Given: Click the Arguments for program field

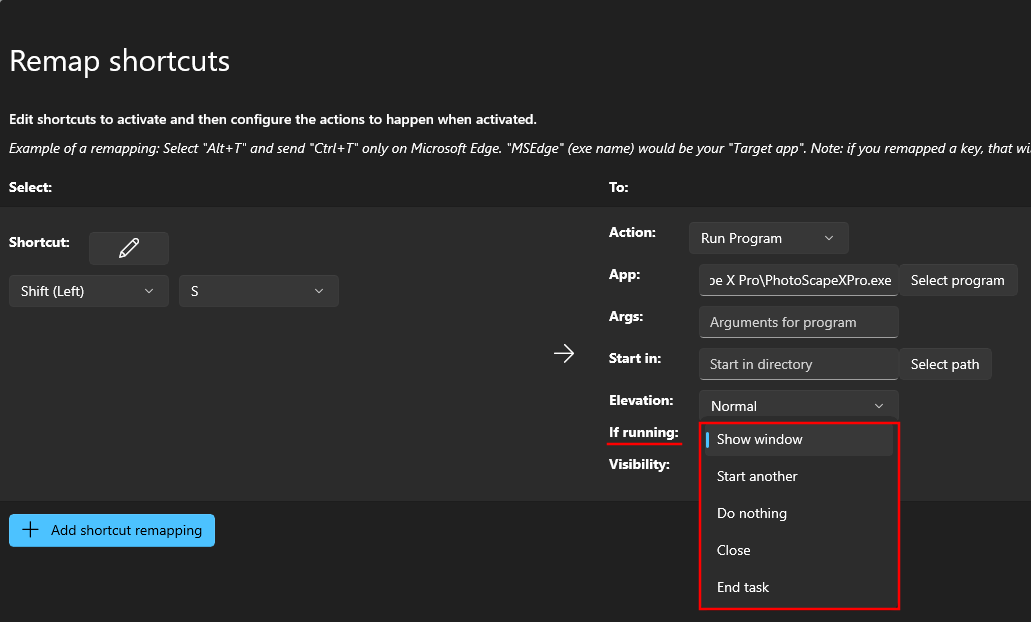Looking at the screenshot, I should pyautogui.click(x=798, y=322).
